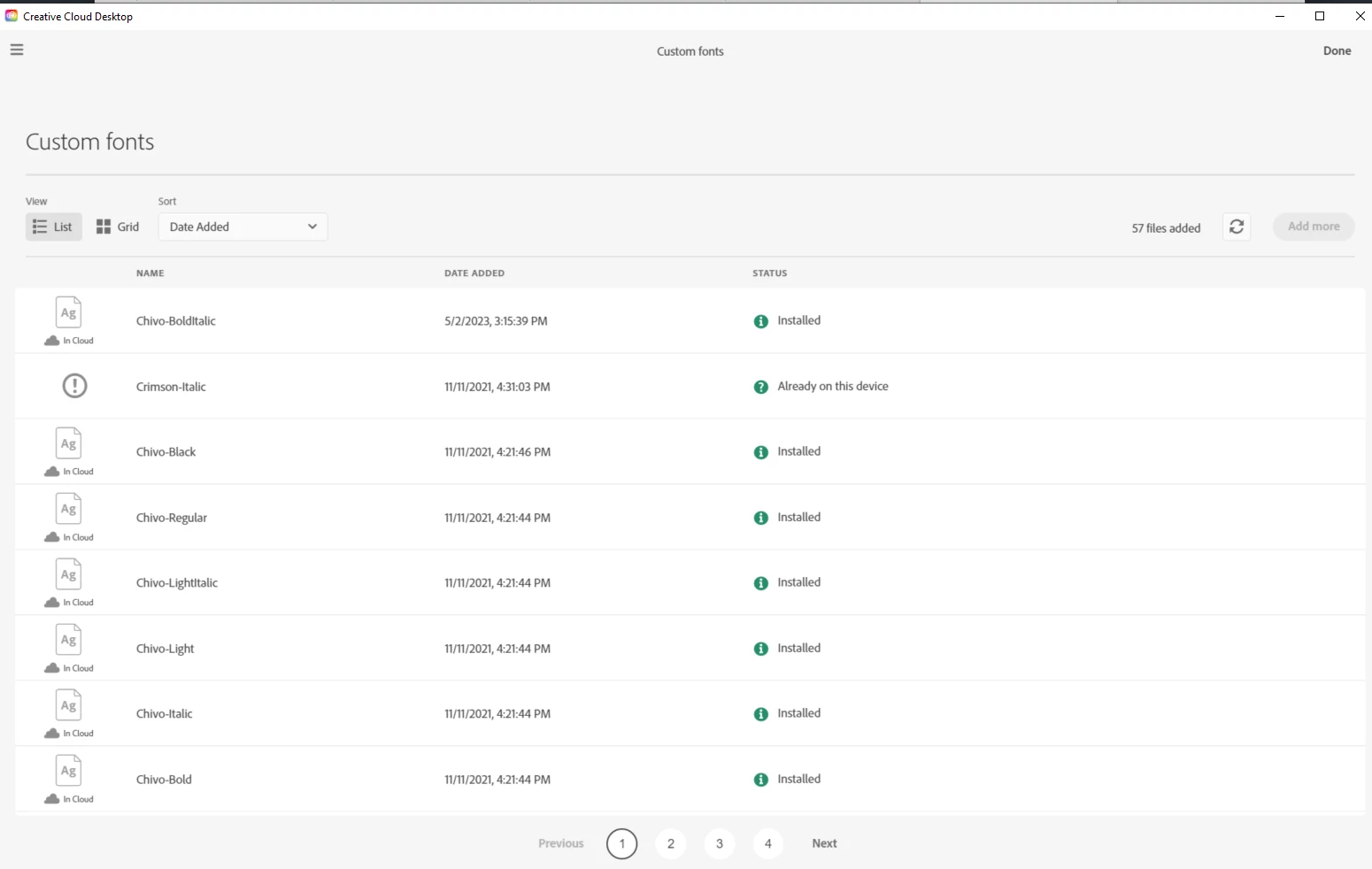
Task: Click the info icon for Chivo-Black status
Action: (760, 452)
